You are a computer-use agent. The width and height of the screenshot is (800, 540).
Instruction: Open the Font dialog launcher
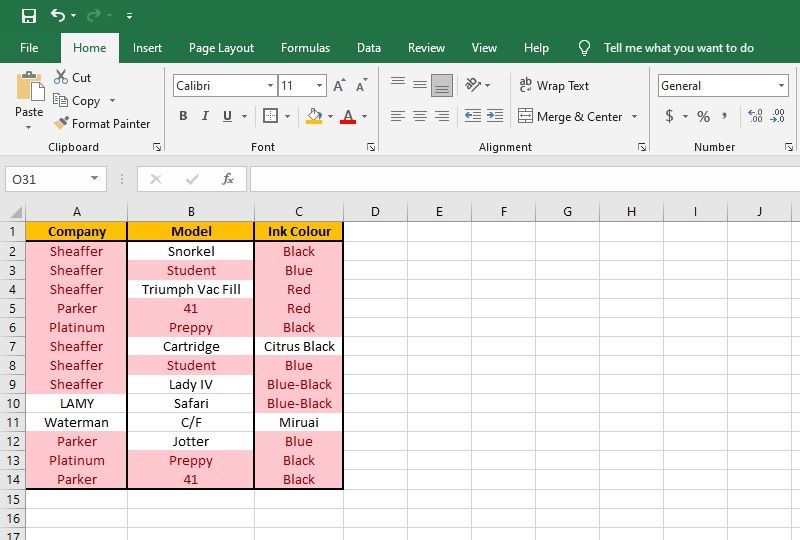pos(371,148)
